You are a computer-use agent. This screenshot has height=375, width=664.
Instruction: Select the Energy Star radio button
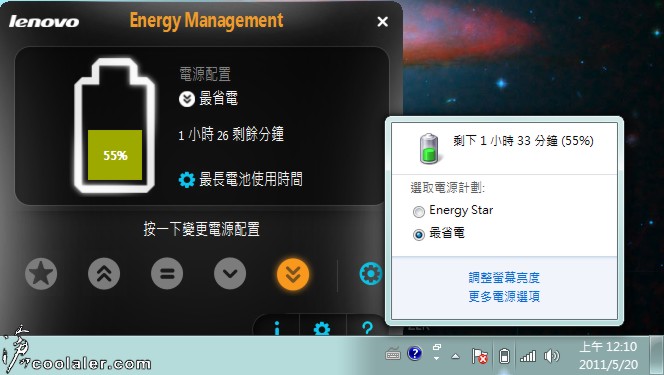click(419, 212)
